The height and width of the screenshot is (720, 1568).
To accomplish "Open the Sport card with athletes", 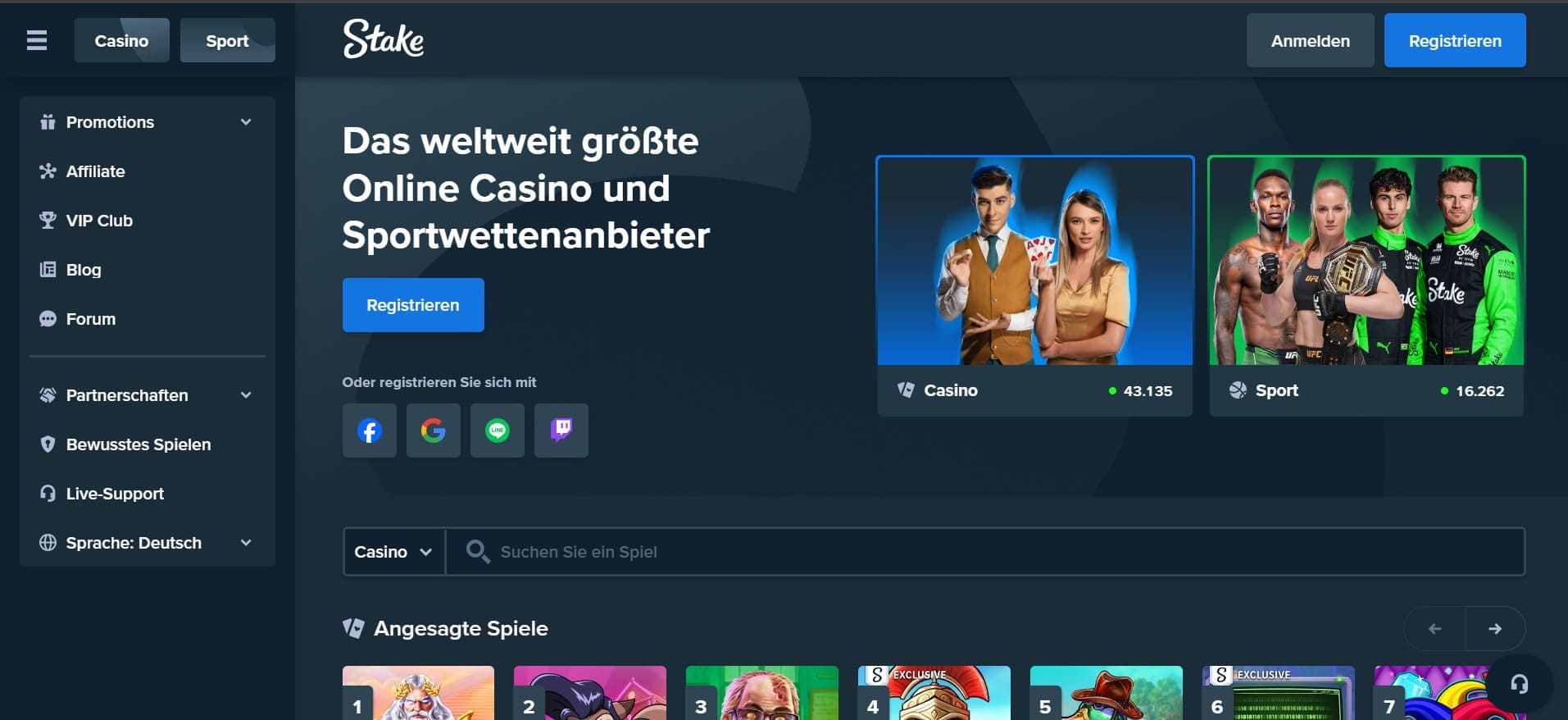I will [x=1366, y=285].
